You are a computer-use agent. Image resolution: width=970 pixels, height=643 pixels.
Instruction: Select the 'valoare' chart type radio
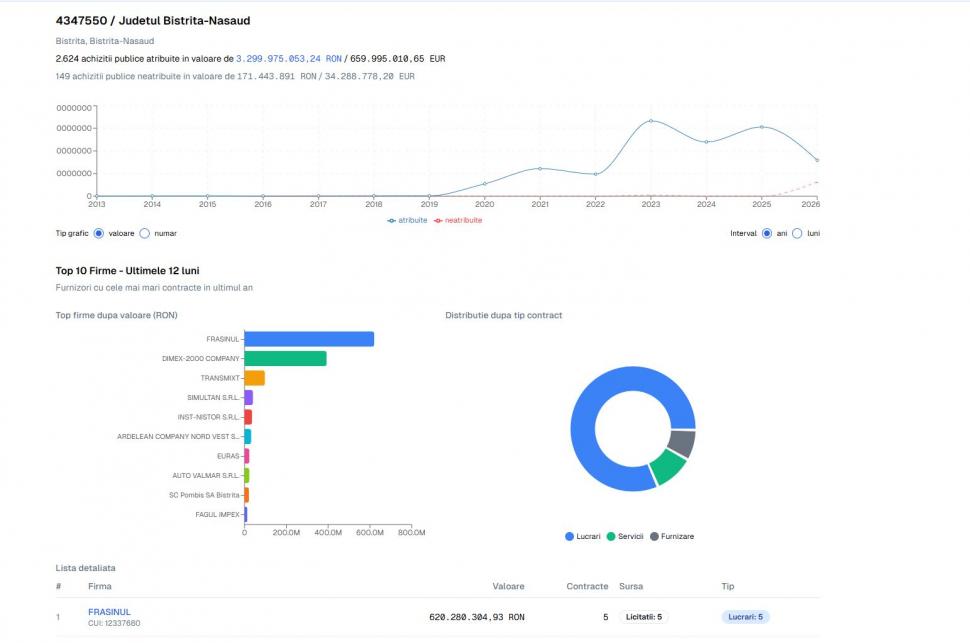pyautogui.click(x=99, y=233)
